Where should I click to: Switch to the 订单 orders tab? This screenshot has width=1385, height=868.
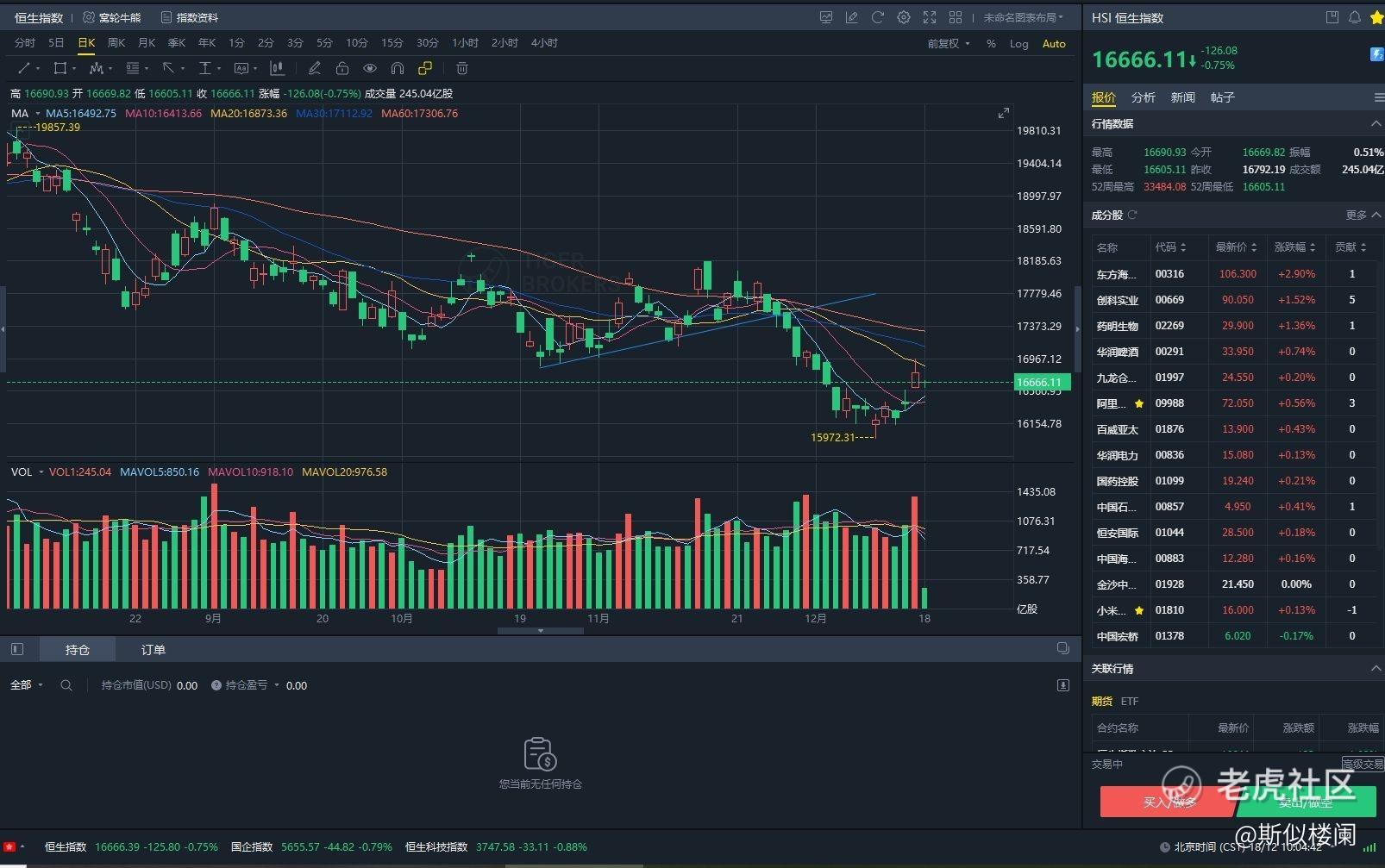click(x=154, y=649)
